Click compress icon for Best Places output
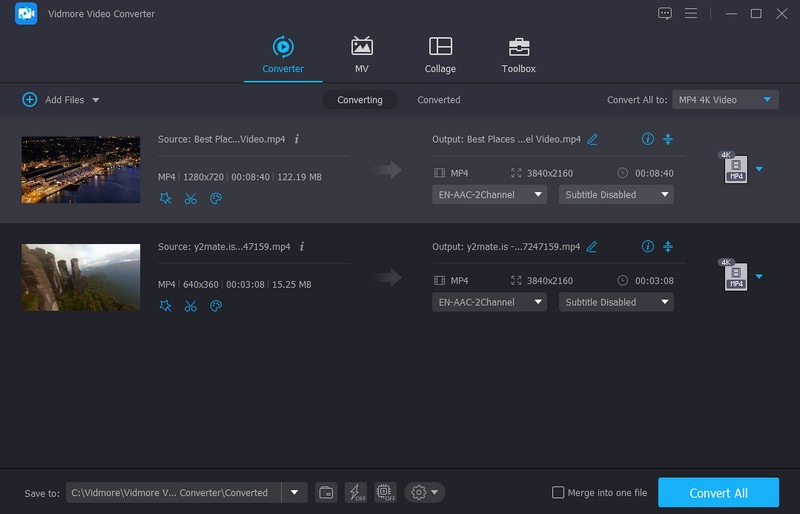 click(668, 139)
